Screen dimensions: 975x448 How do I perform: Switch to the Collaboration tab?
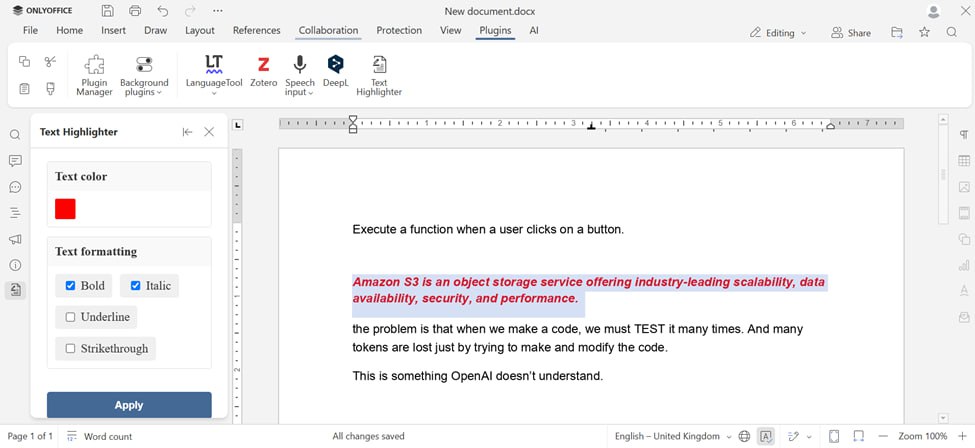pos(328,30)
